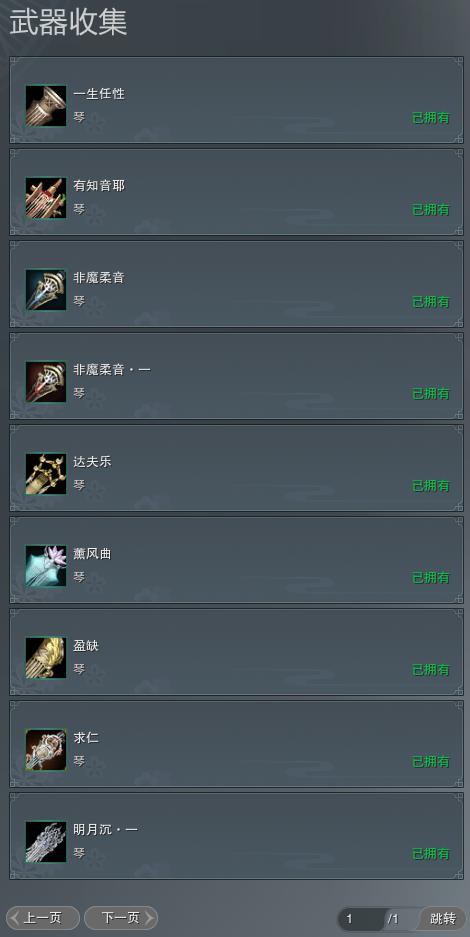Click the 非魔柔音·一 red weapon icon
Image resolution: width=470 pixels, height=937 pixels.
pyautogui.click(x=46, y=382)
